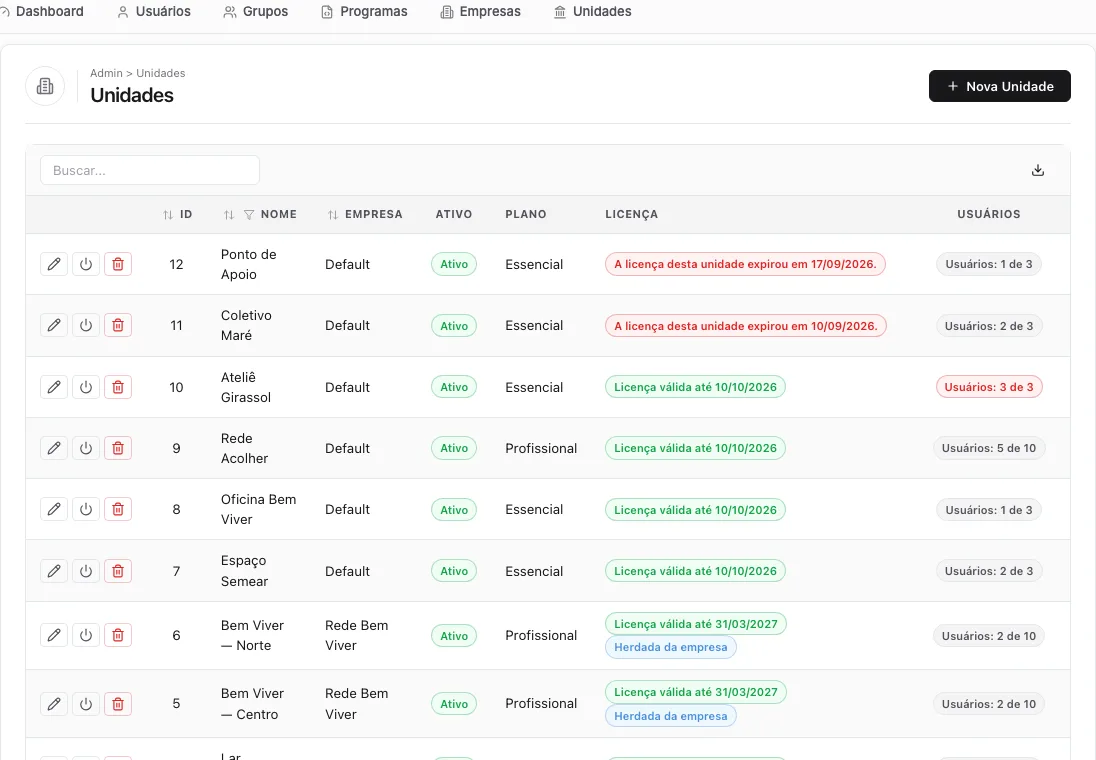Click the pencil icon for Ateliê Girassol

click(54, 387)
